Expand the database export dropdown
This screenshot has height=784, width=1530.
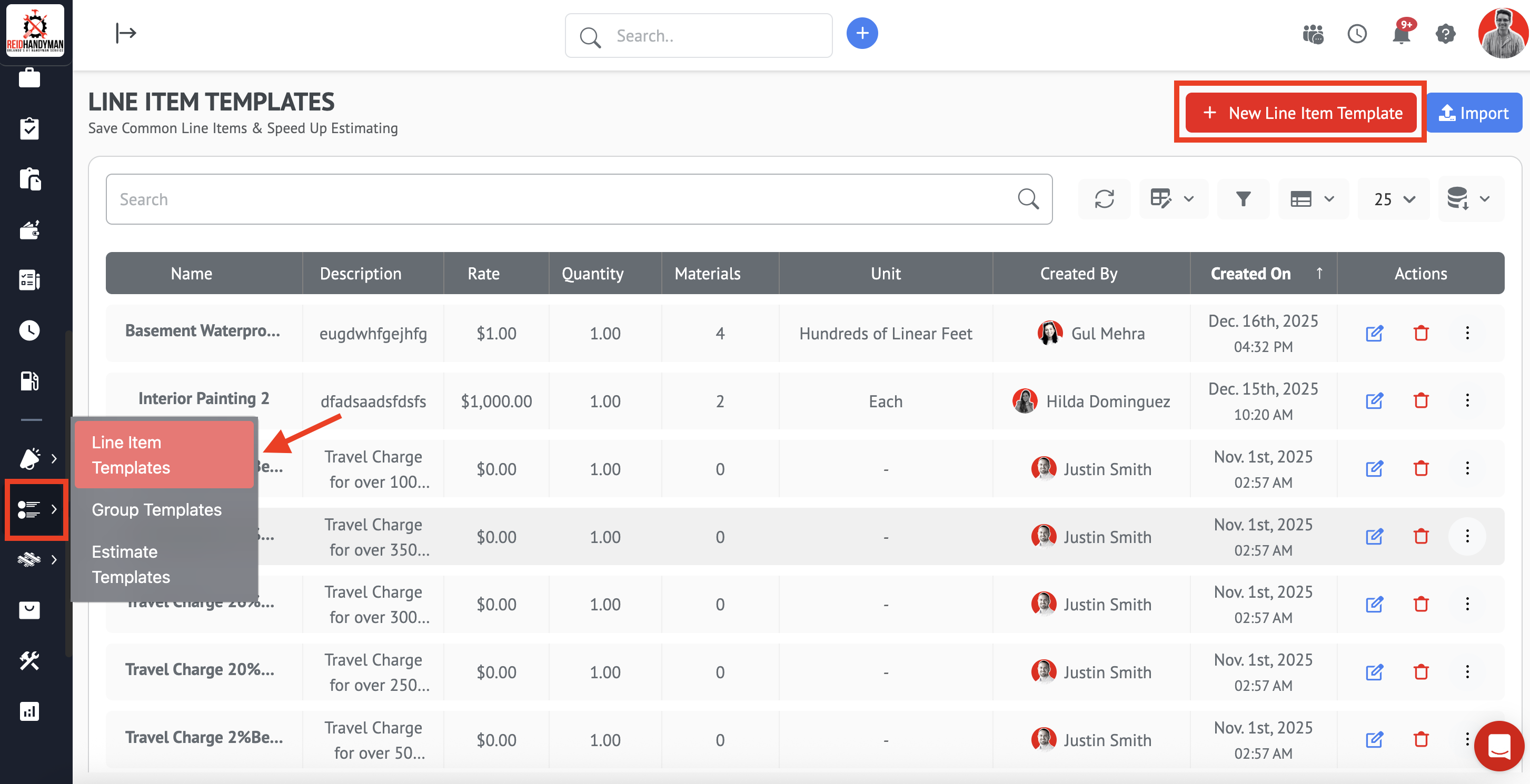click(x=1469, y=199)
